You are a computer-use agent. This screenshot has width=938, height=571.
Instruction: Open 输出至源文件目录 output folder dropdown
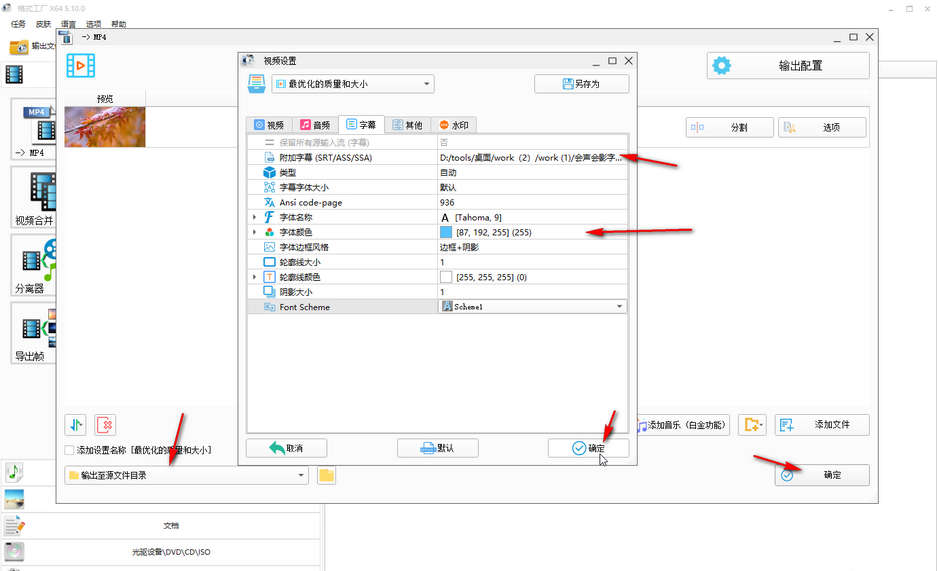coord(187,475)
